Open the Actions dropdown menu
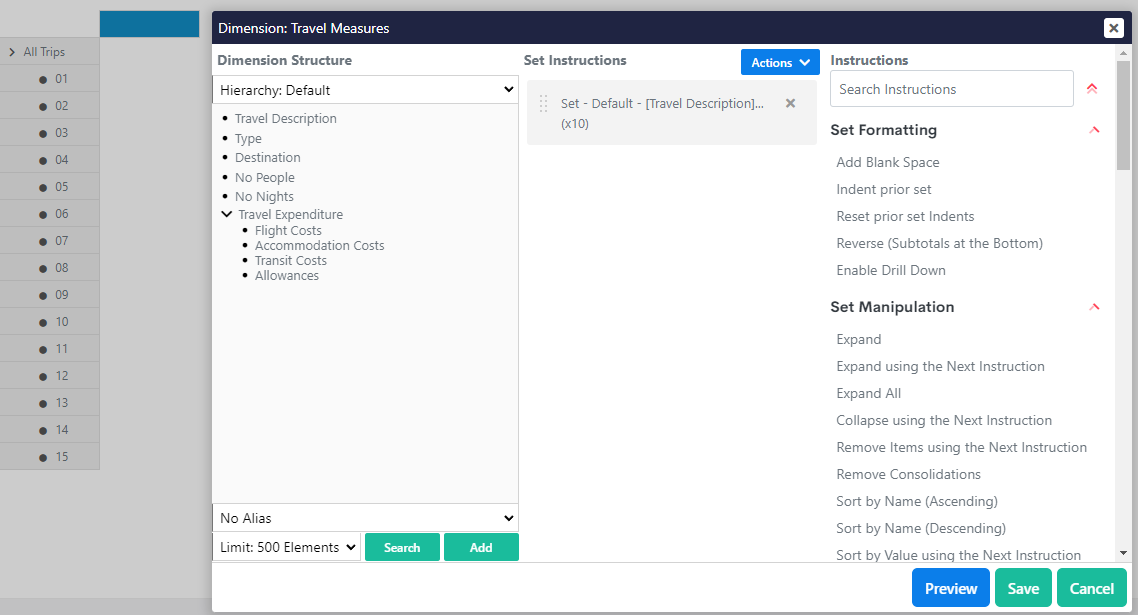This screenshot has height=615, width=1138. click(779, 62)
